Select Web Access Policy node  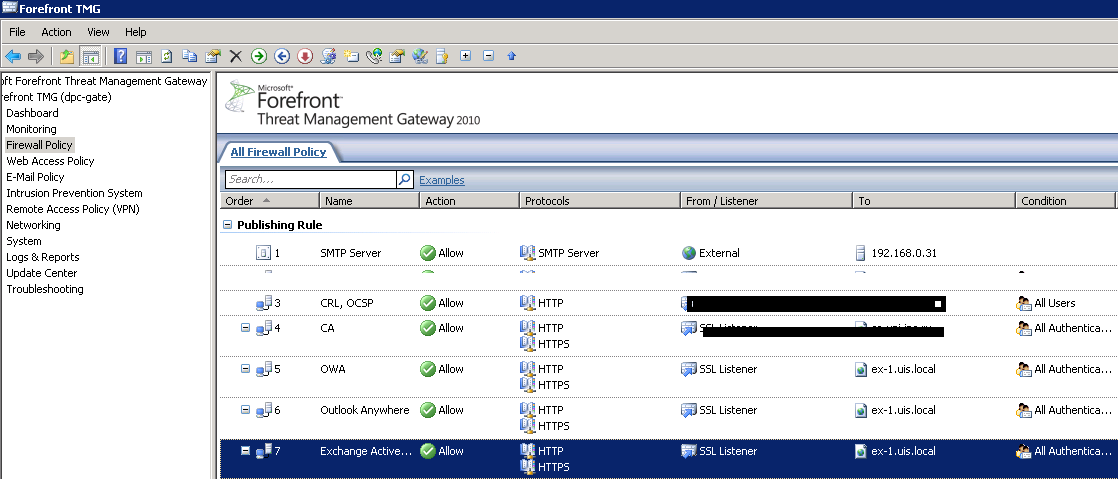50,161
